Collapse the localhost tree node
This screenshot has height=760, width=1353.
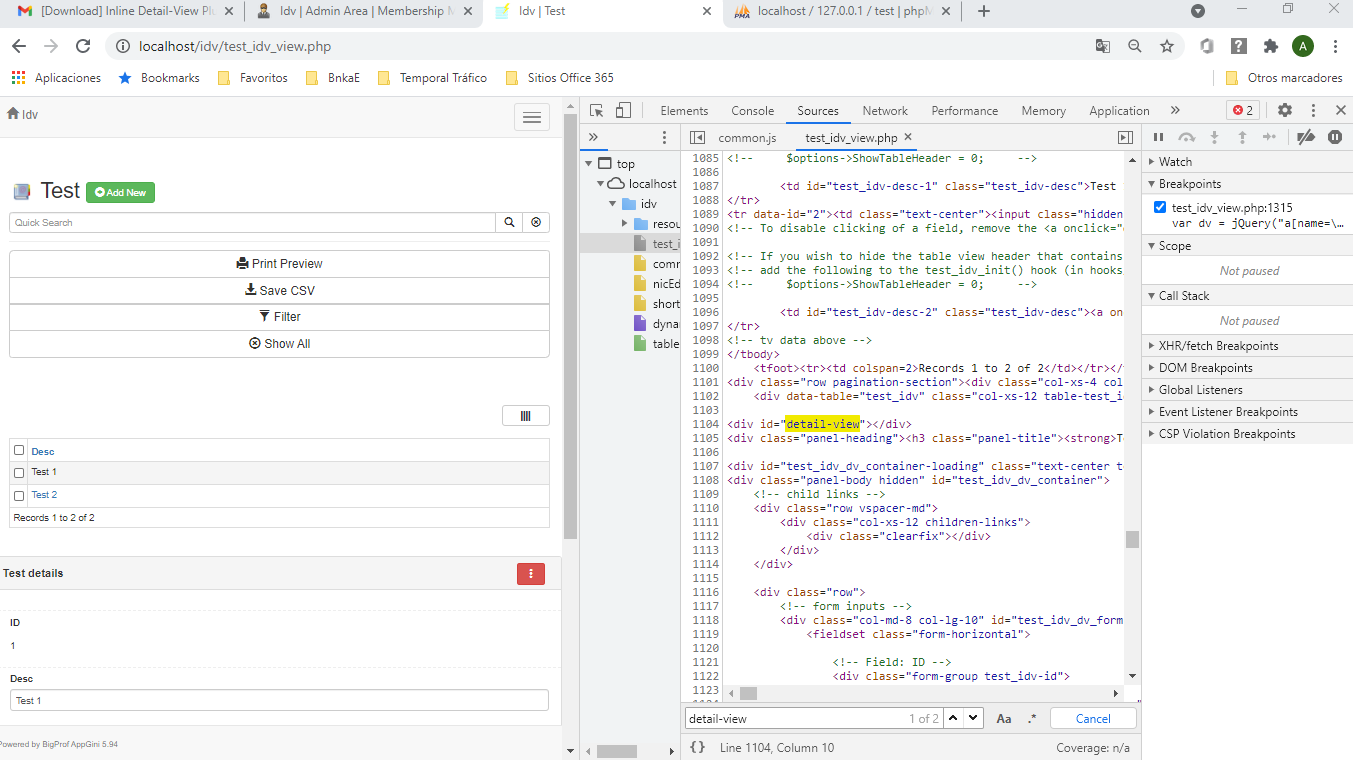point(600,183)
